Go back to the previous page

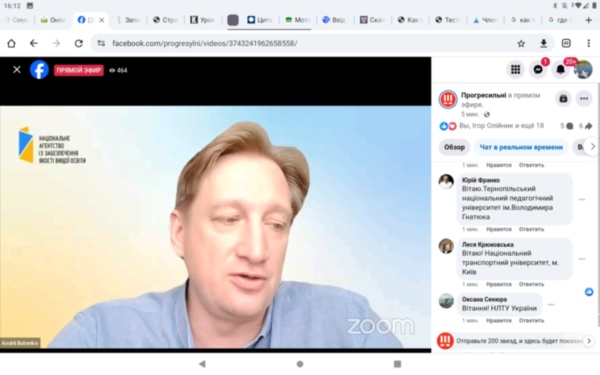click(x=34, y=43)
